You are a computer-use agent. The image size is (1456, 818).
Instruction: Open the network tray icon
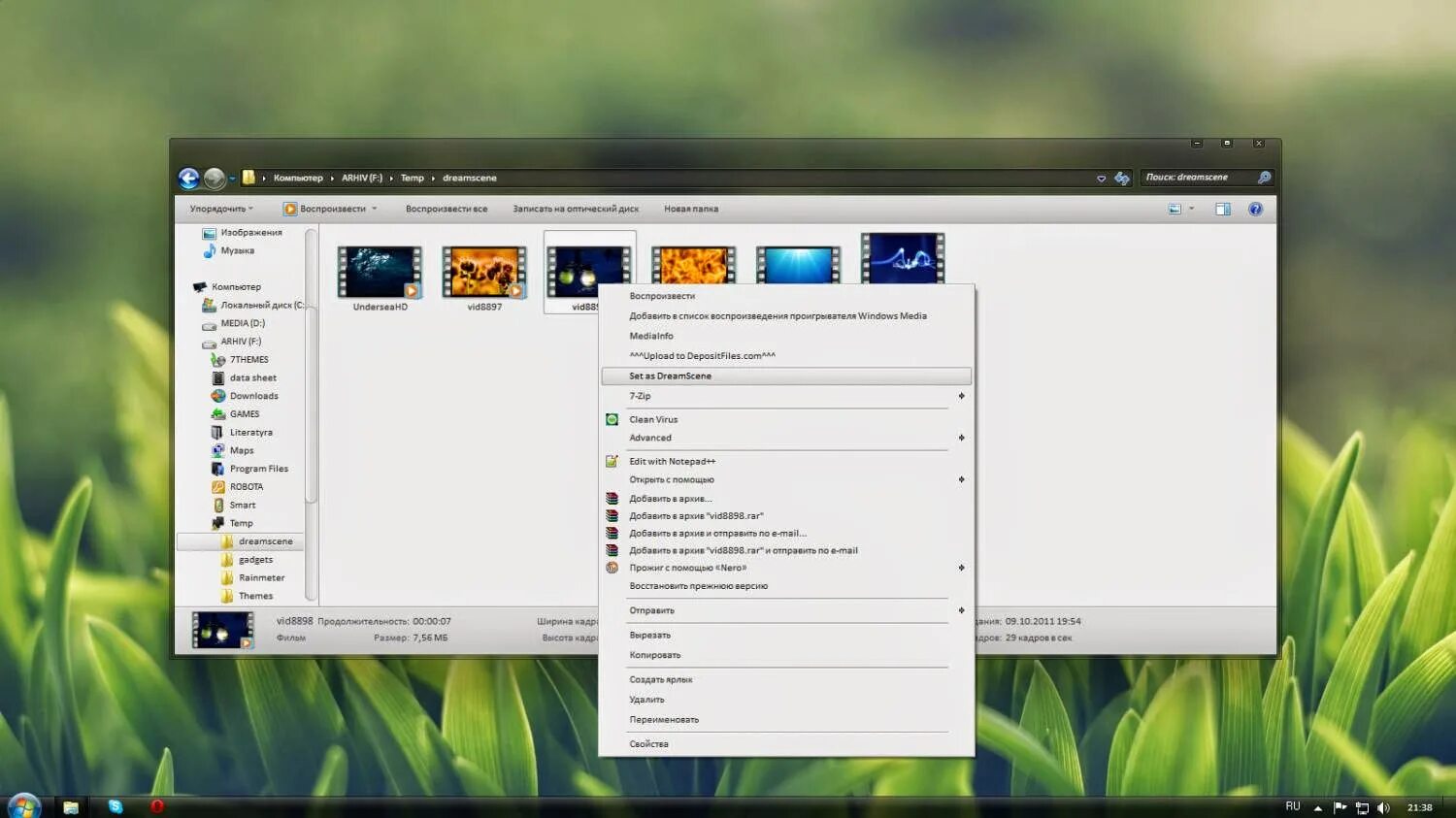pos(1362,807)
